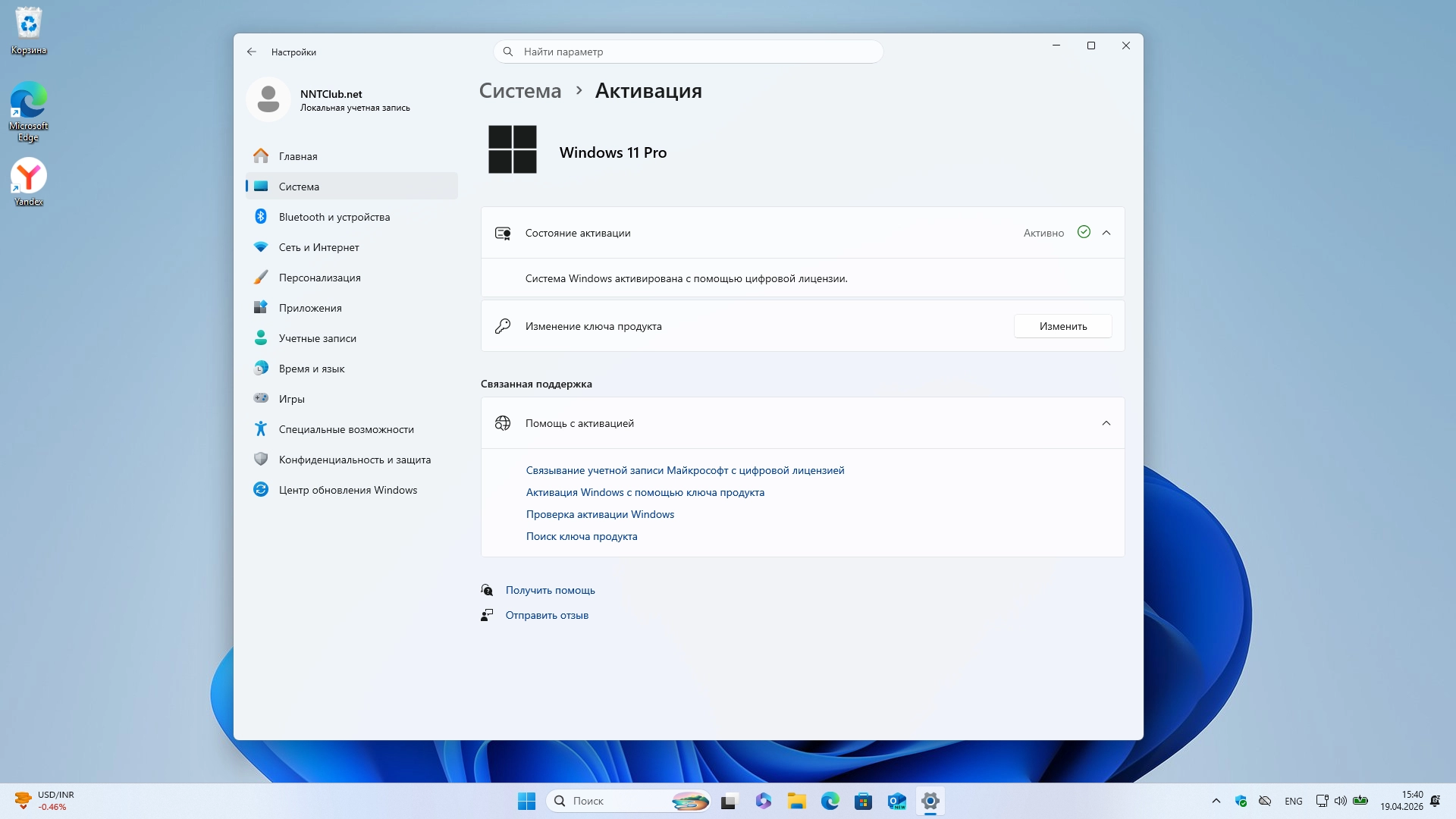Select Главная in sidebar

(297, 156)
